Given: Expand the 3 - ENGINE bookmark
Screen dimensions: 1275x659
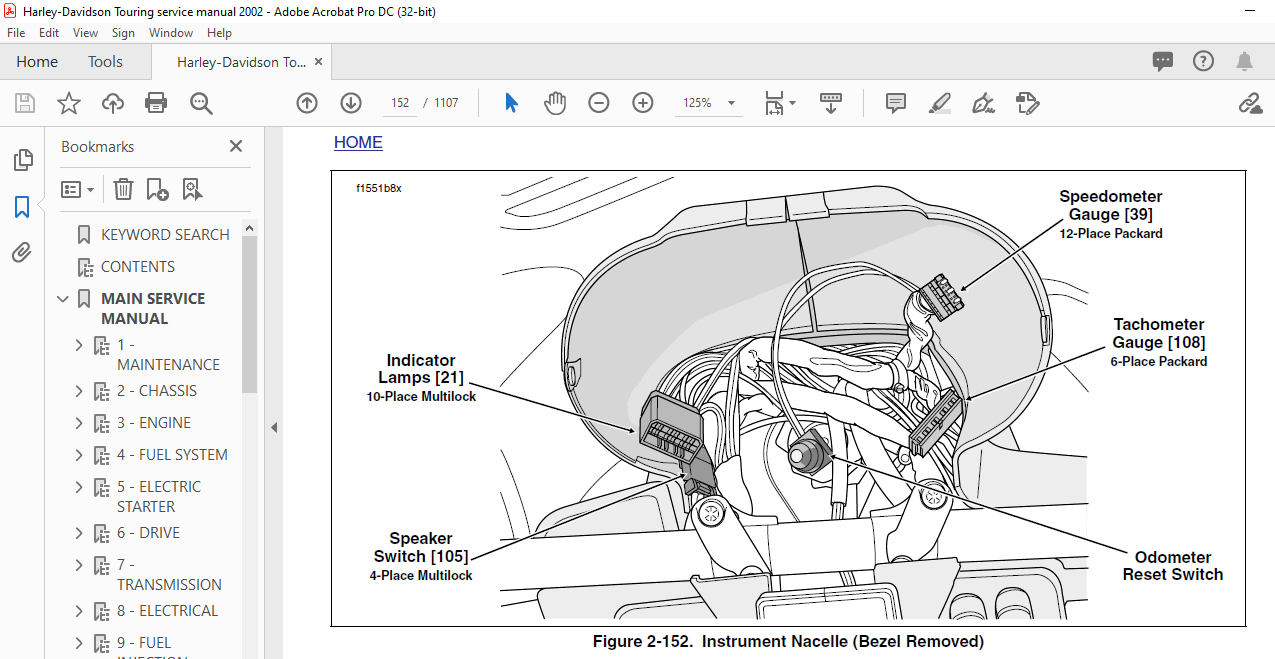Looking at the screenshot, I should point(79,423).
